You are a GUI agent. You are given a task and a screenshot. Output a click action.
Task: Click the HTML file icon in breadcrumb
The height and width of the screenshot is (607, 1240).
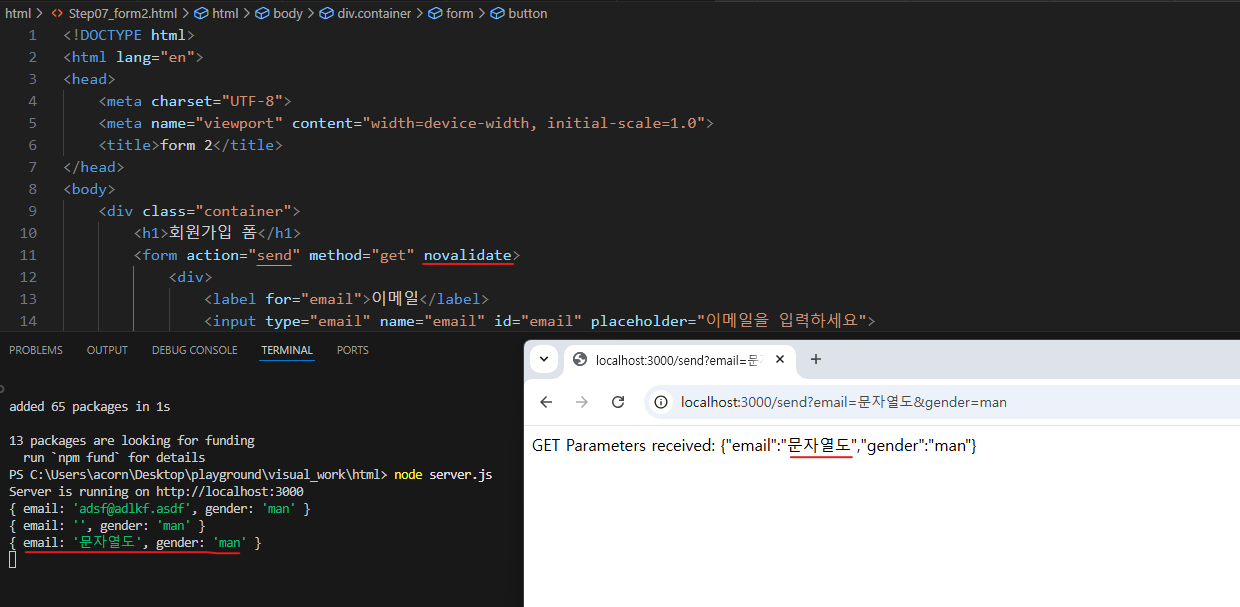click(57, 13)
